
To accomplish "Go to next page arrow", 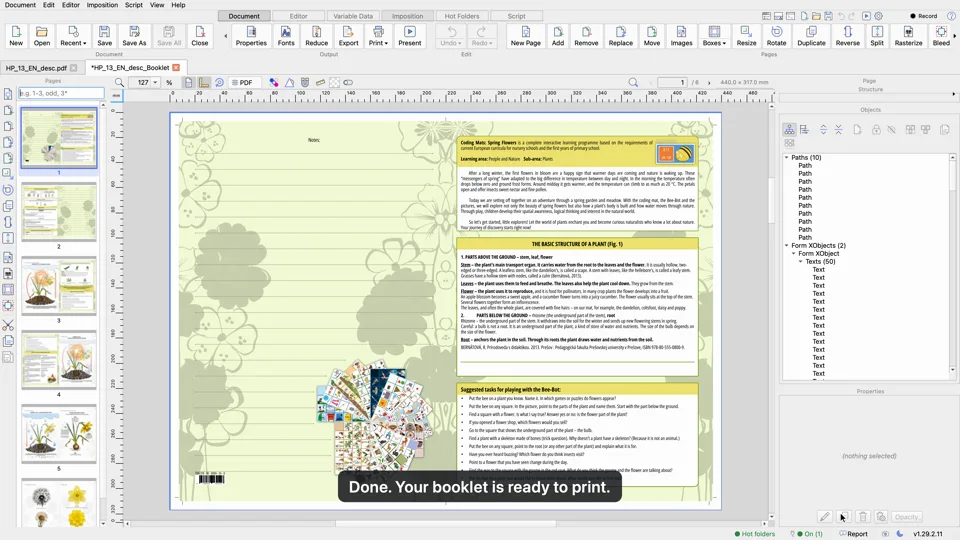I will pyautogui.click(x=709, y=82).
